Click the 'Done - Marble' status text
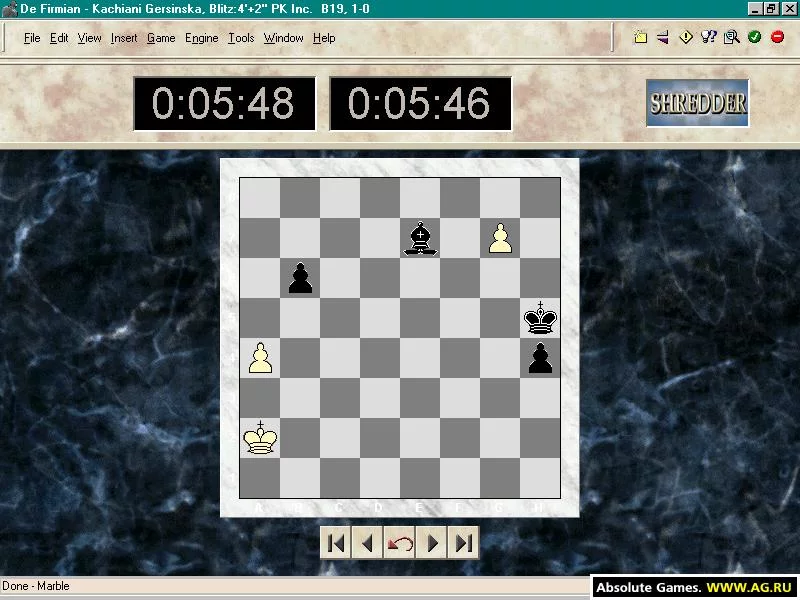The width and height of the screenshot is (800, 600). (x=36, y=586)
